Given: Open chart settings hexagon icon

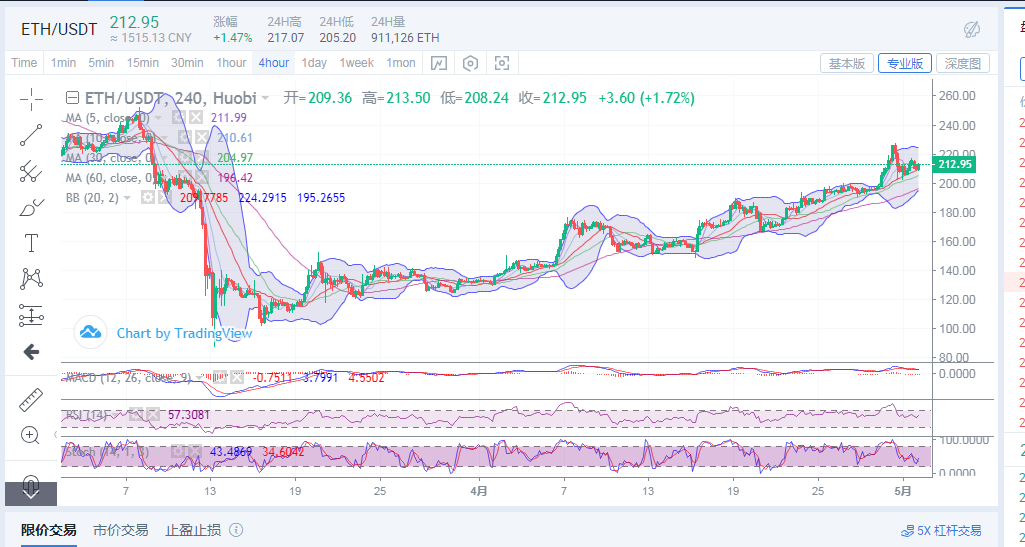Looking at the screenshot, I should (470, 63).
